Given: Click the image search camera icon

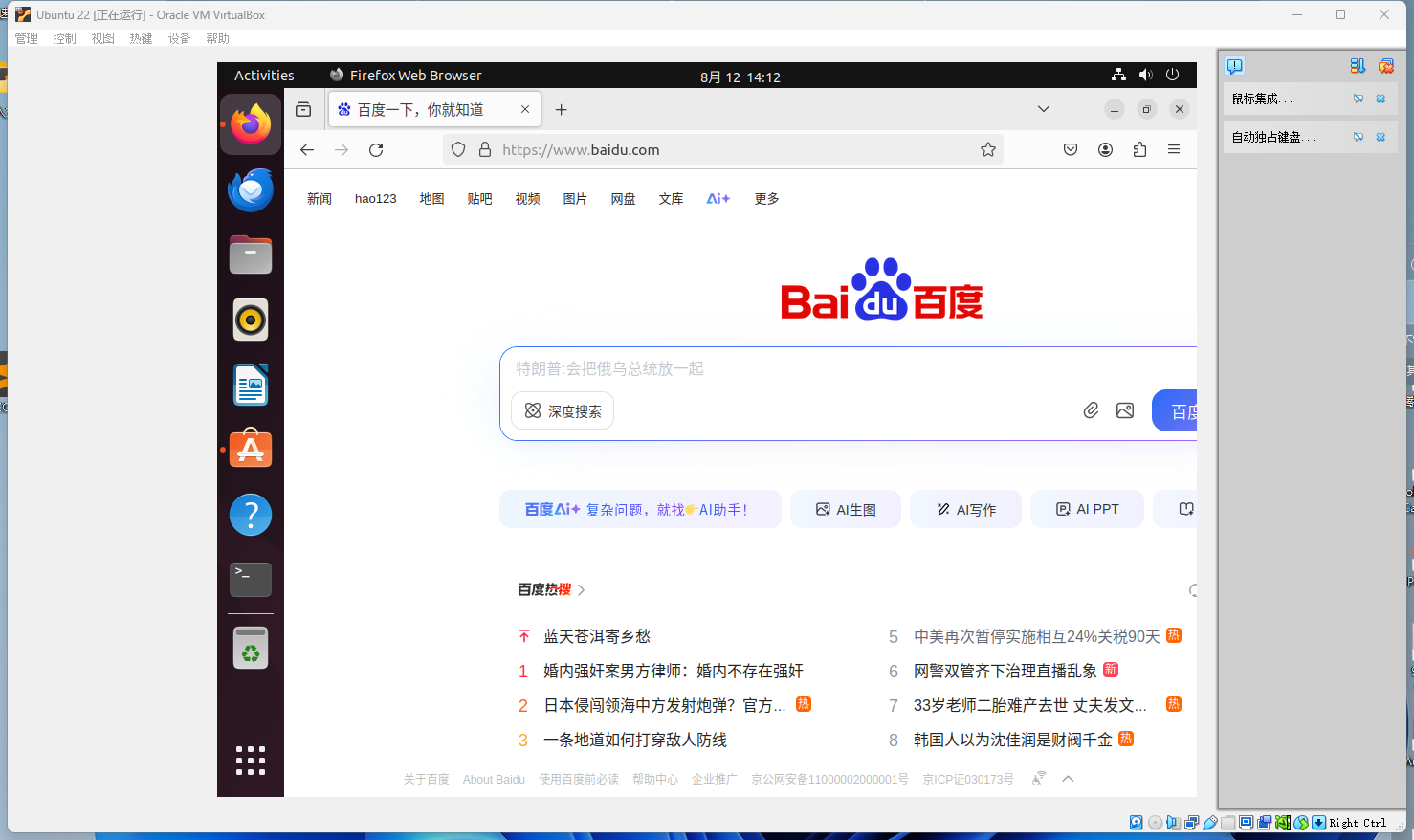Looking at the screenshot, I should click(1125, 410).
